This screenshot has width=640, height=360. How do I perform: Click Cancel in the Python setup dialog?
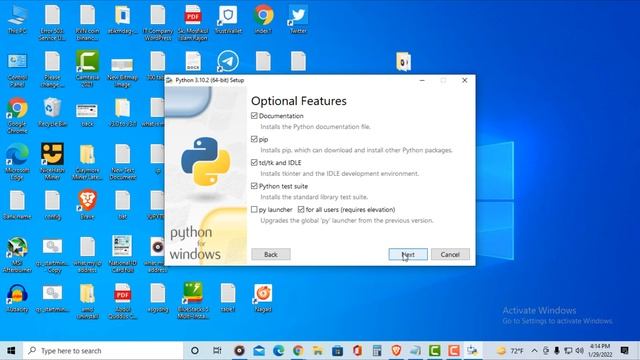point(450,254)
